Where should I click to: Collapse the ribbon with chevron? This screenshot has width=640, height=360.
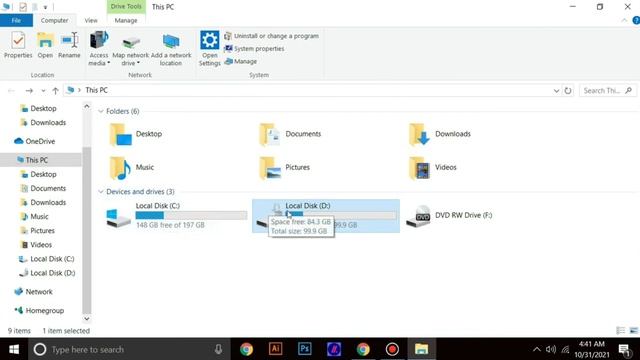click(624, 20)
